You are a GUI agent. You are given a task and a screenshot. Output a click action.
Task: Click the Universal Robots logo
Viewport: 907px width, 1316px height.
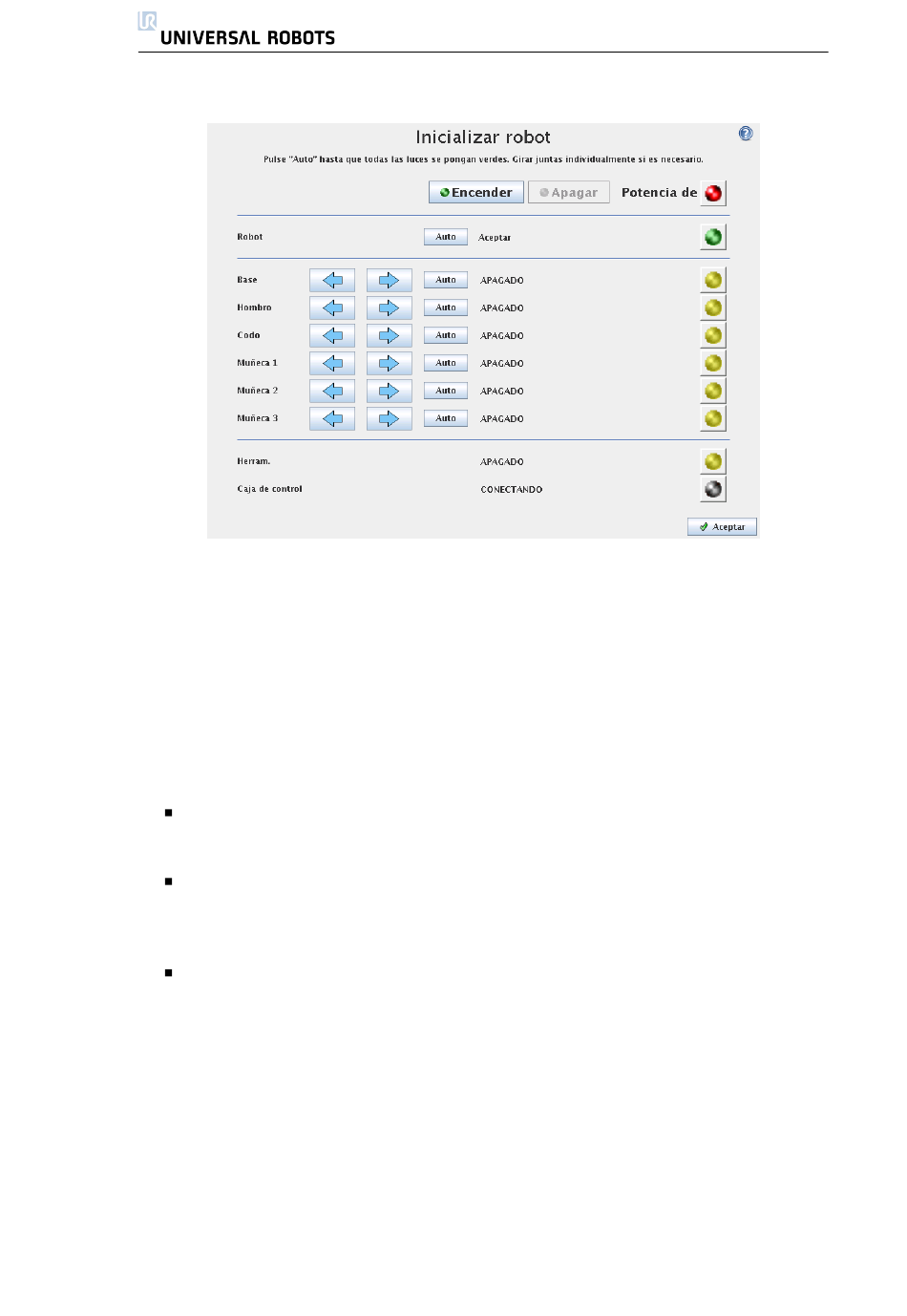pos(237,30)
